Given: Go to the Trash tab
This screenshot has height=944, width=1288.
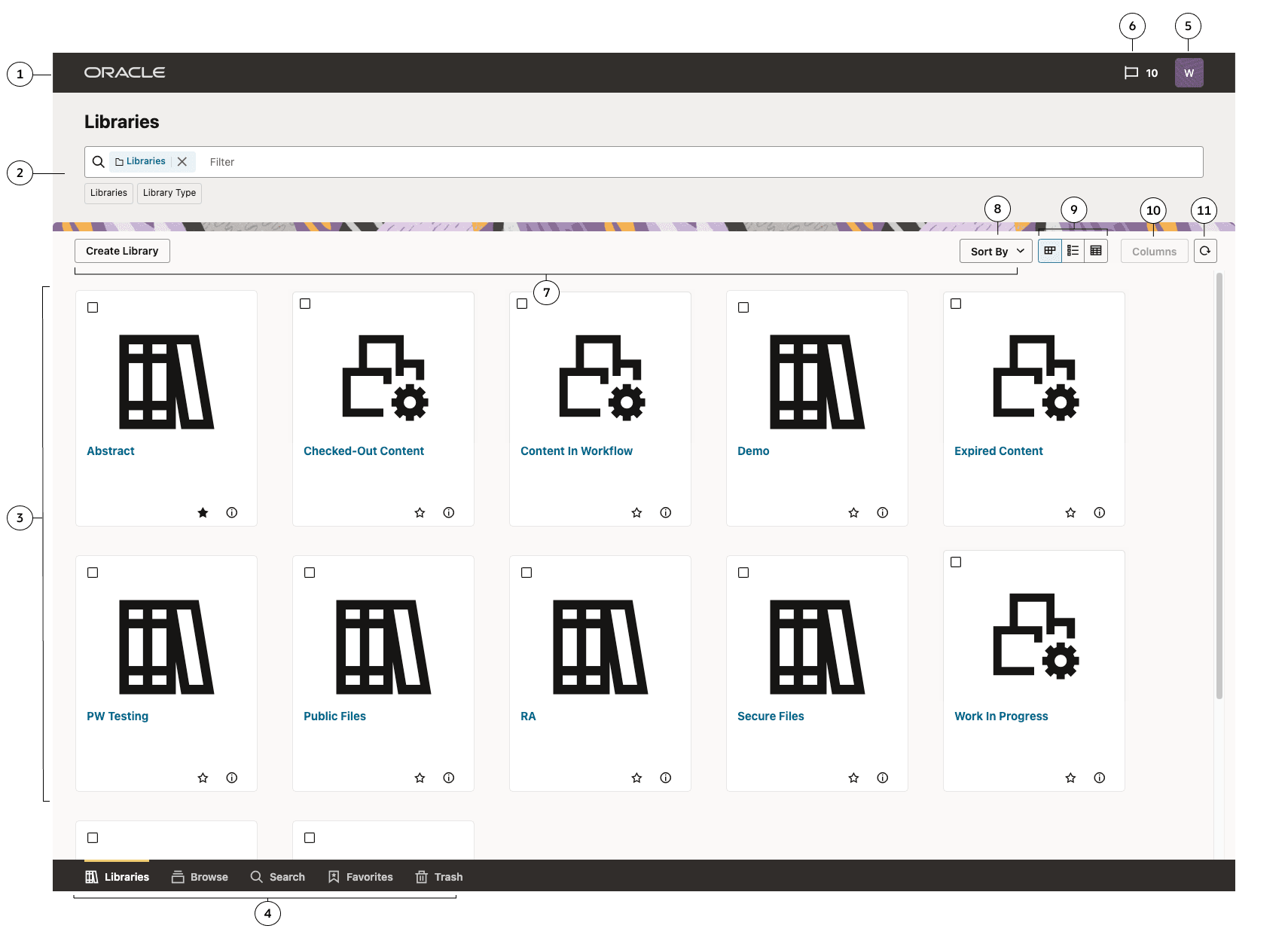Looking at the screenshot, I should tap(439, 877).
